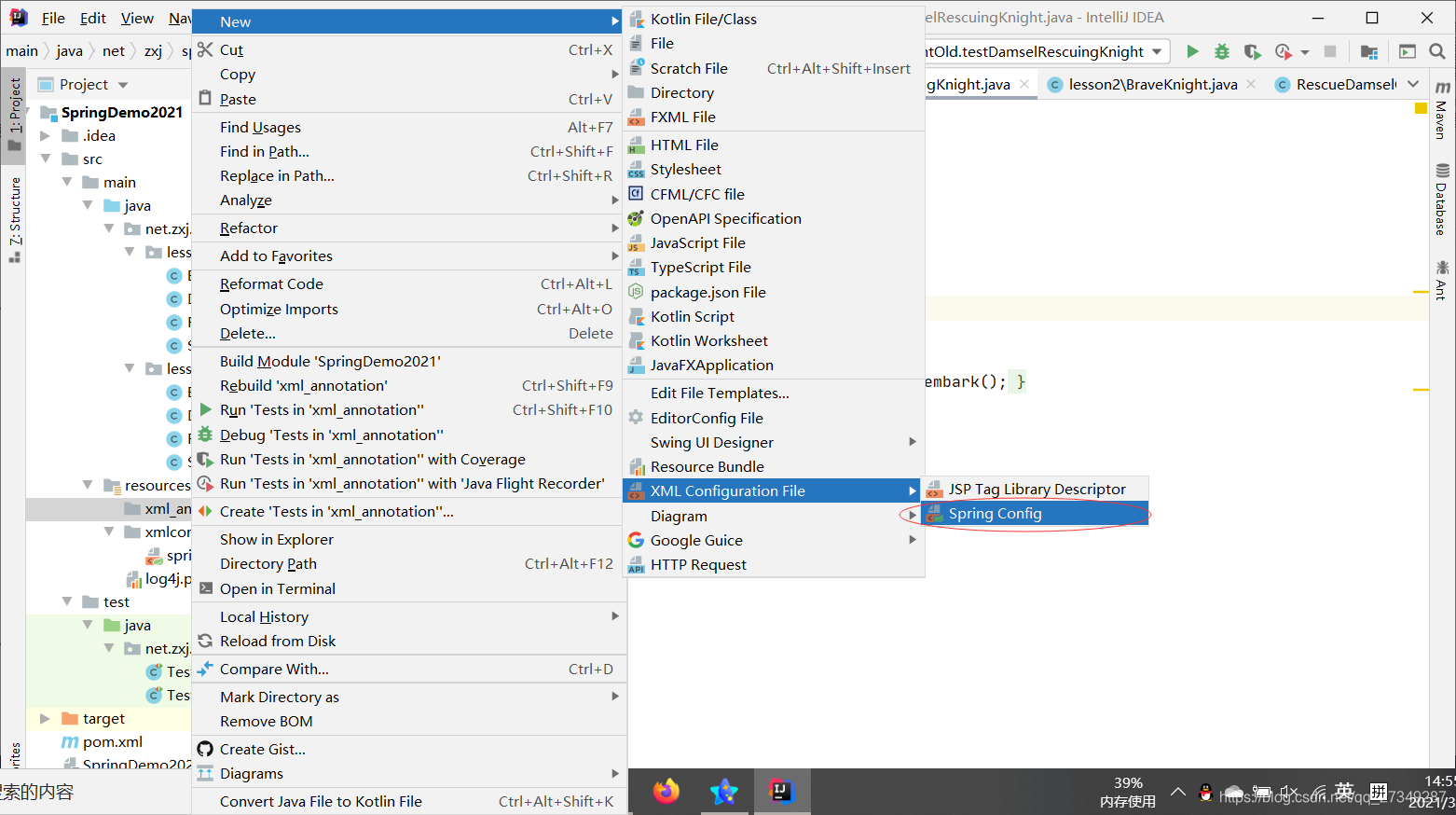1456x815 pixels.
Task: Click the TypeScript File icon
Action: (636, 267)
